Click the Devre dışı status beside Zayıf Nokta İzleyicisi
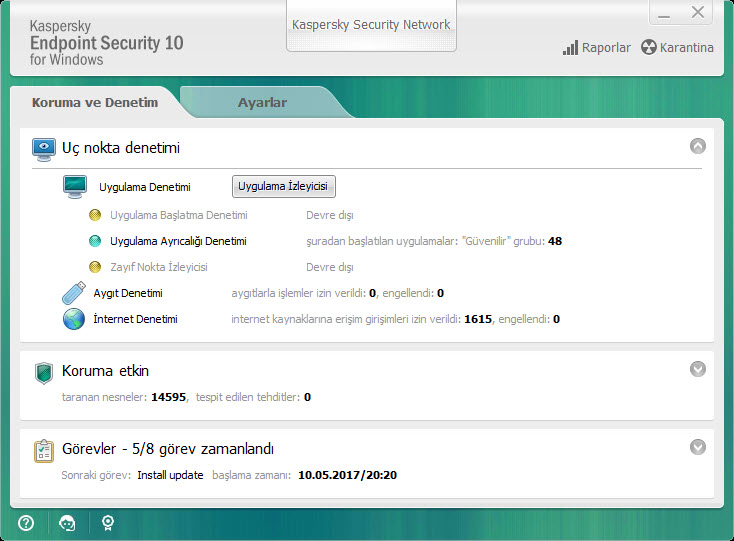The height and width of the screenshot is (541, 734). 330,267
